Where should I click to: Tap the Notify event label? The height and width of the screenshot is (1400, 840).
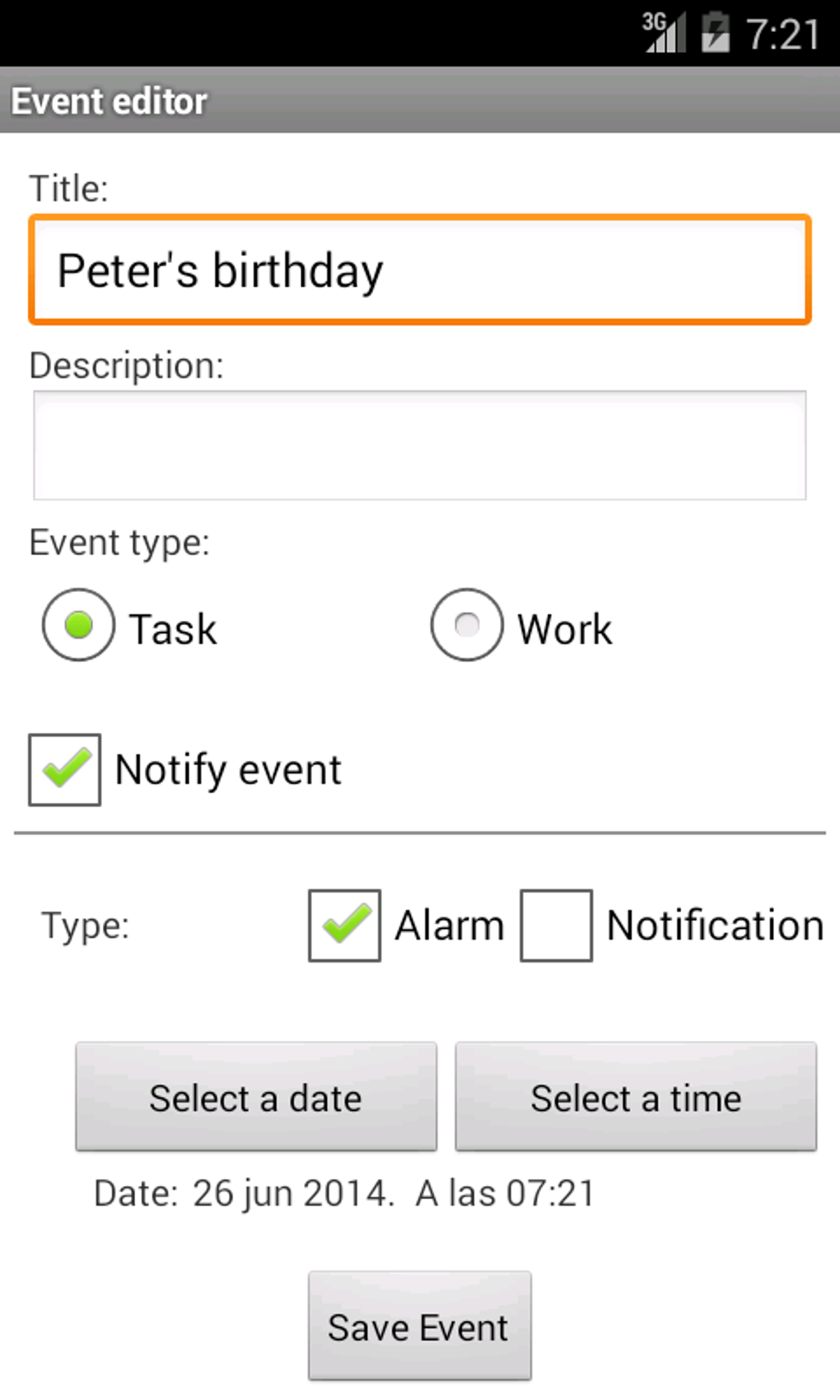pos(228,771)
